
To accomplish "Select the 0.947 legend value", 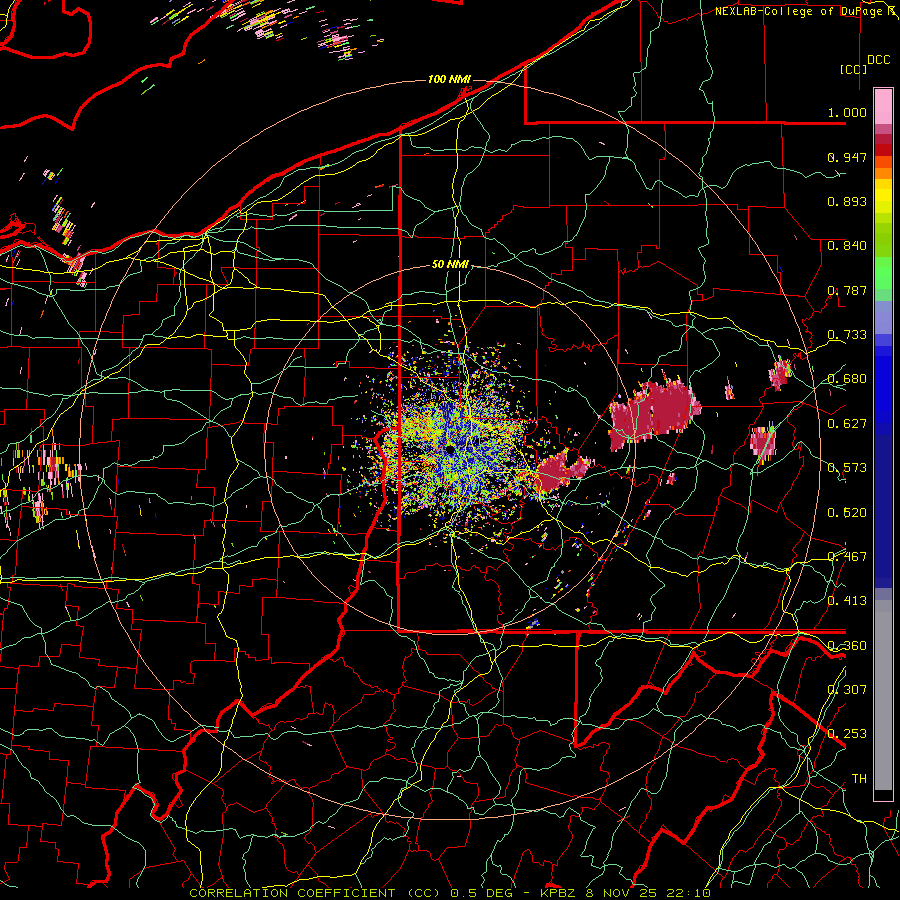I will point(847,157).
